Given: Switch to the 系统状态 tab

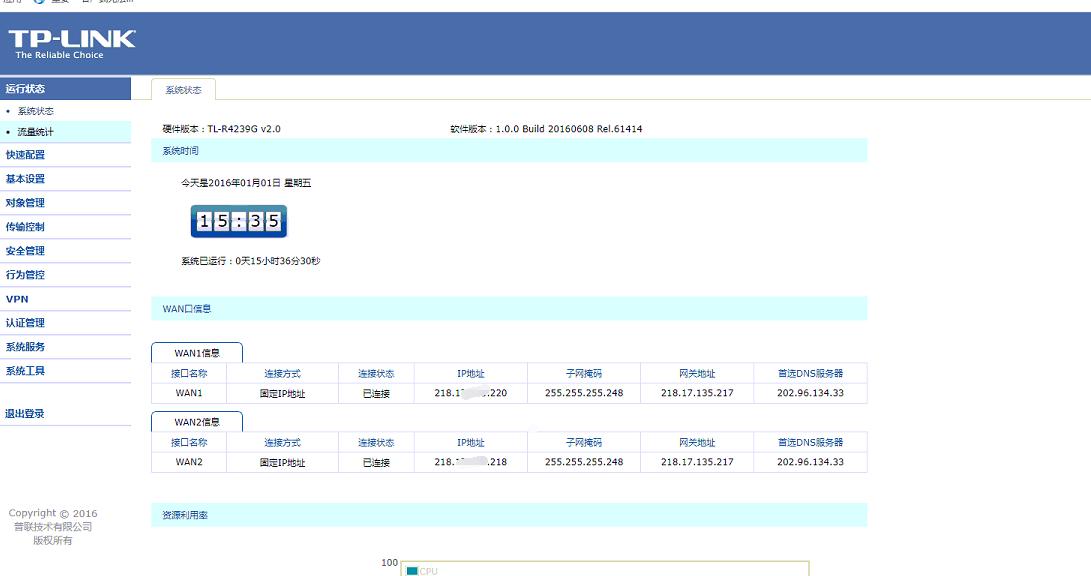Looking at the screenshot, I should point(181,89).
